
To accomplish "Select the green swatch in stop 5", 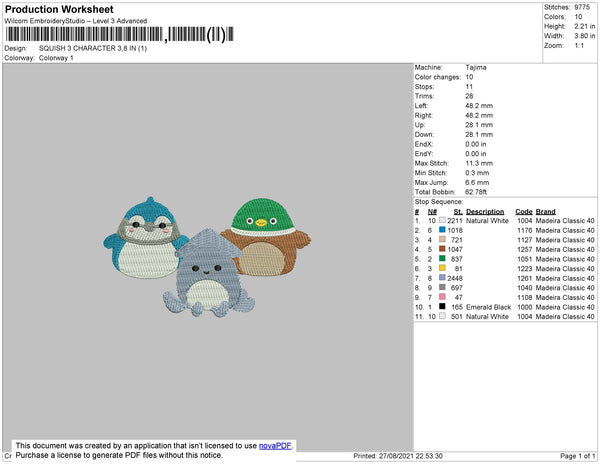I will (x=442, y=259).
